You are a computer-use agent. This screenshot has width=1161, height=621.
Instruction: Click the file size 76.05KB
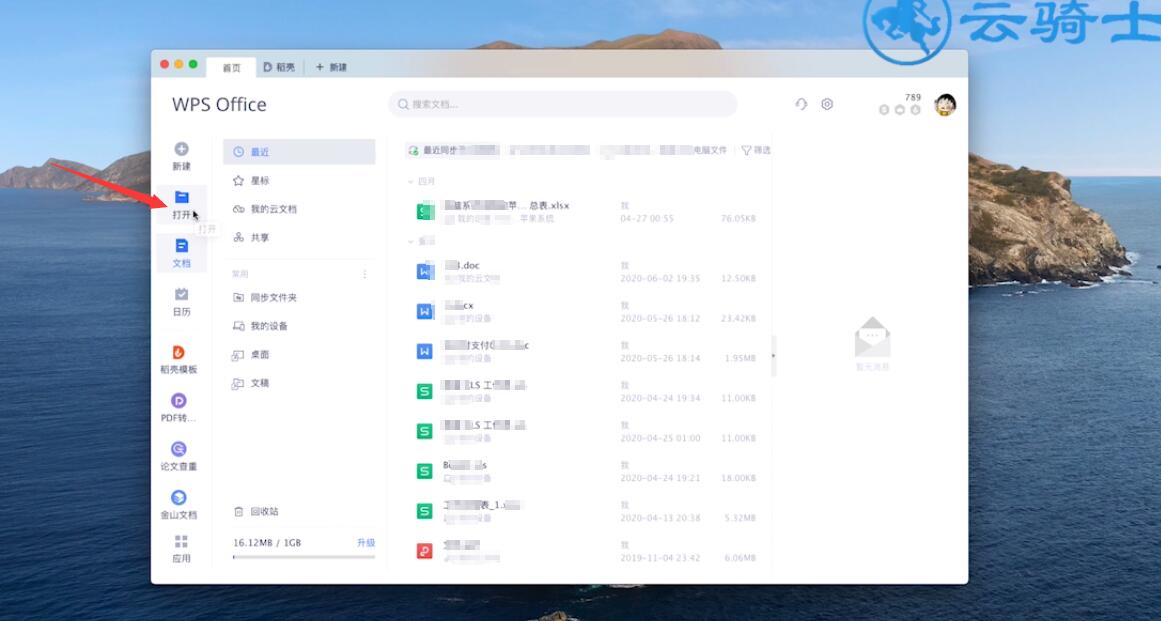(x=738, y=219)
